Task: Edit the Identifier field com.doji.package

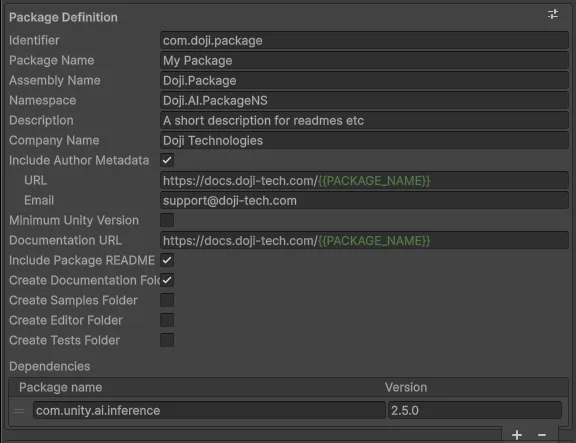Action: click(364, 40)
